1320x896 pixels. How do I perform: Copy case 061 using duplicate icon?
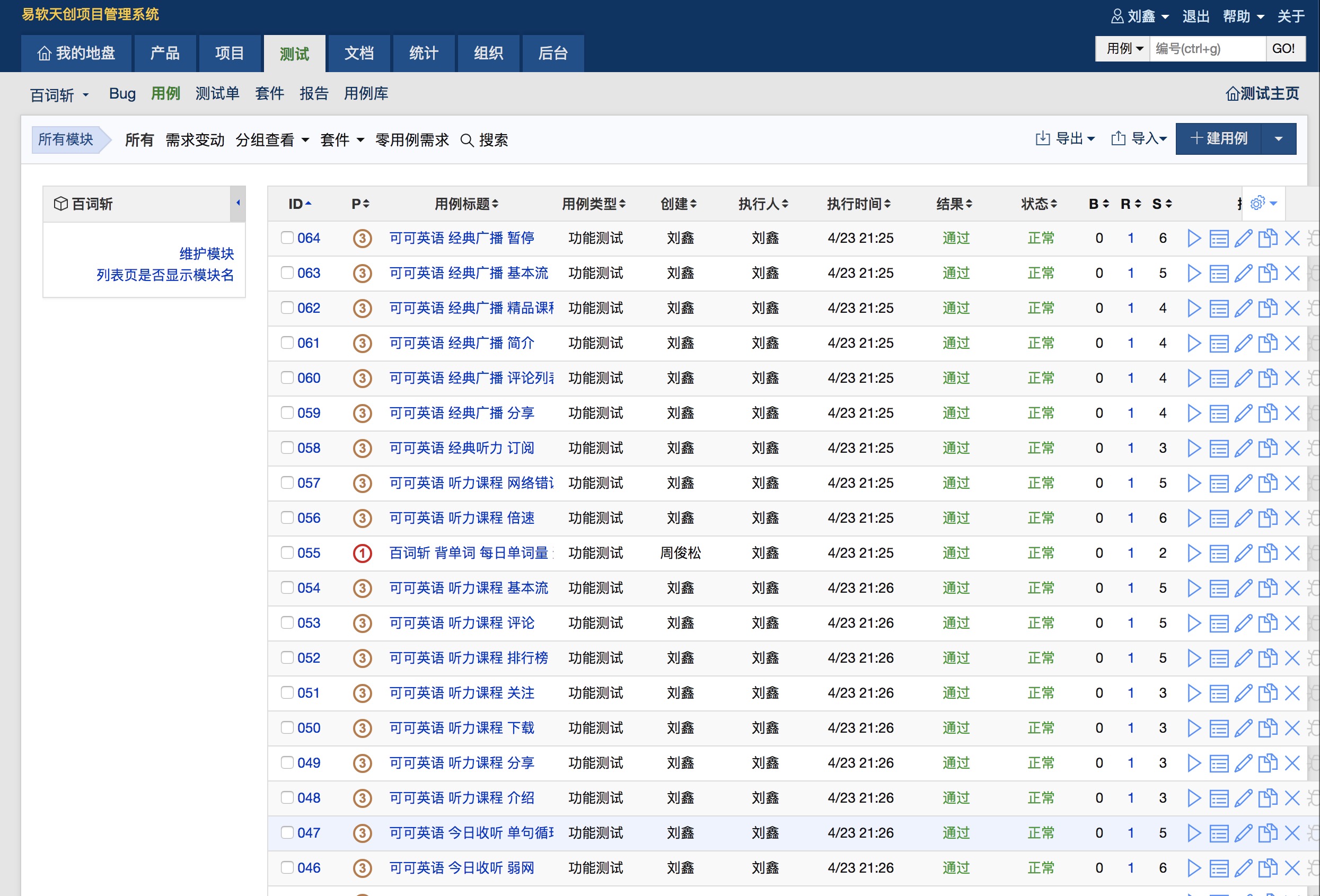(x=1268, y=343)
